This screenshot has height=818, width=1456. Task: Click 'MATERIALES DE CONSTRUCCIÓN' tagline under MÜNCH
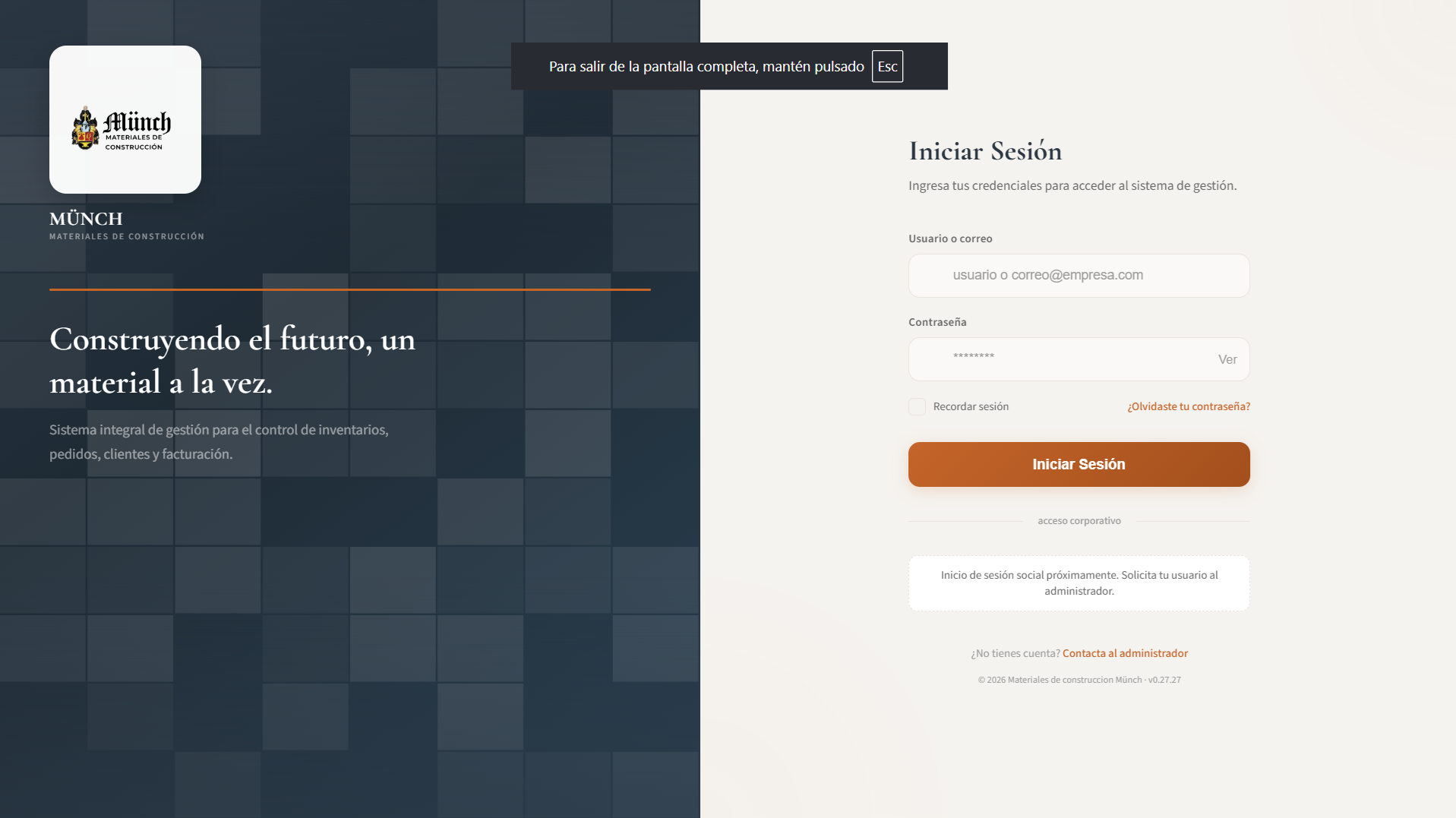[x=127, y=236]
